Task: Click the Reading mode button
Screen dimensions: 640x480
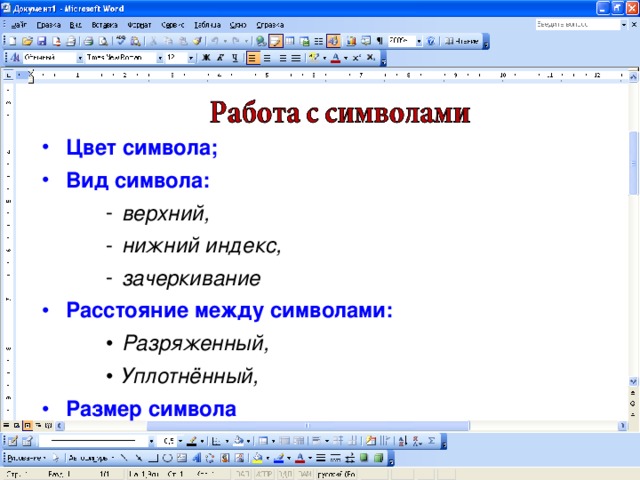Action: point(462,41)
